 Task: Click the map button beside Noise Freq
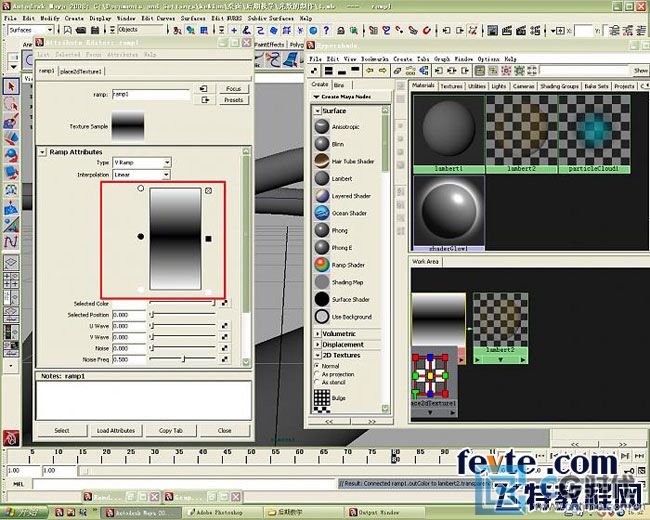click(x=224, y=359)
